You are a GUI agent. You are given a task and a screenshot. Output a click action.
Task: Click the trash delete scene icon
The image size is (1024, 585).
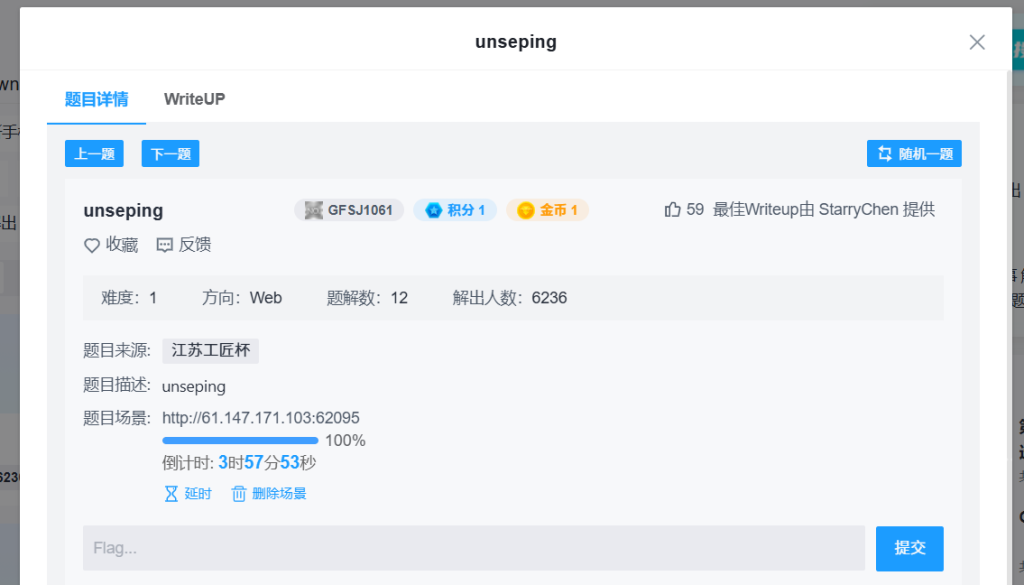239,493
